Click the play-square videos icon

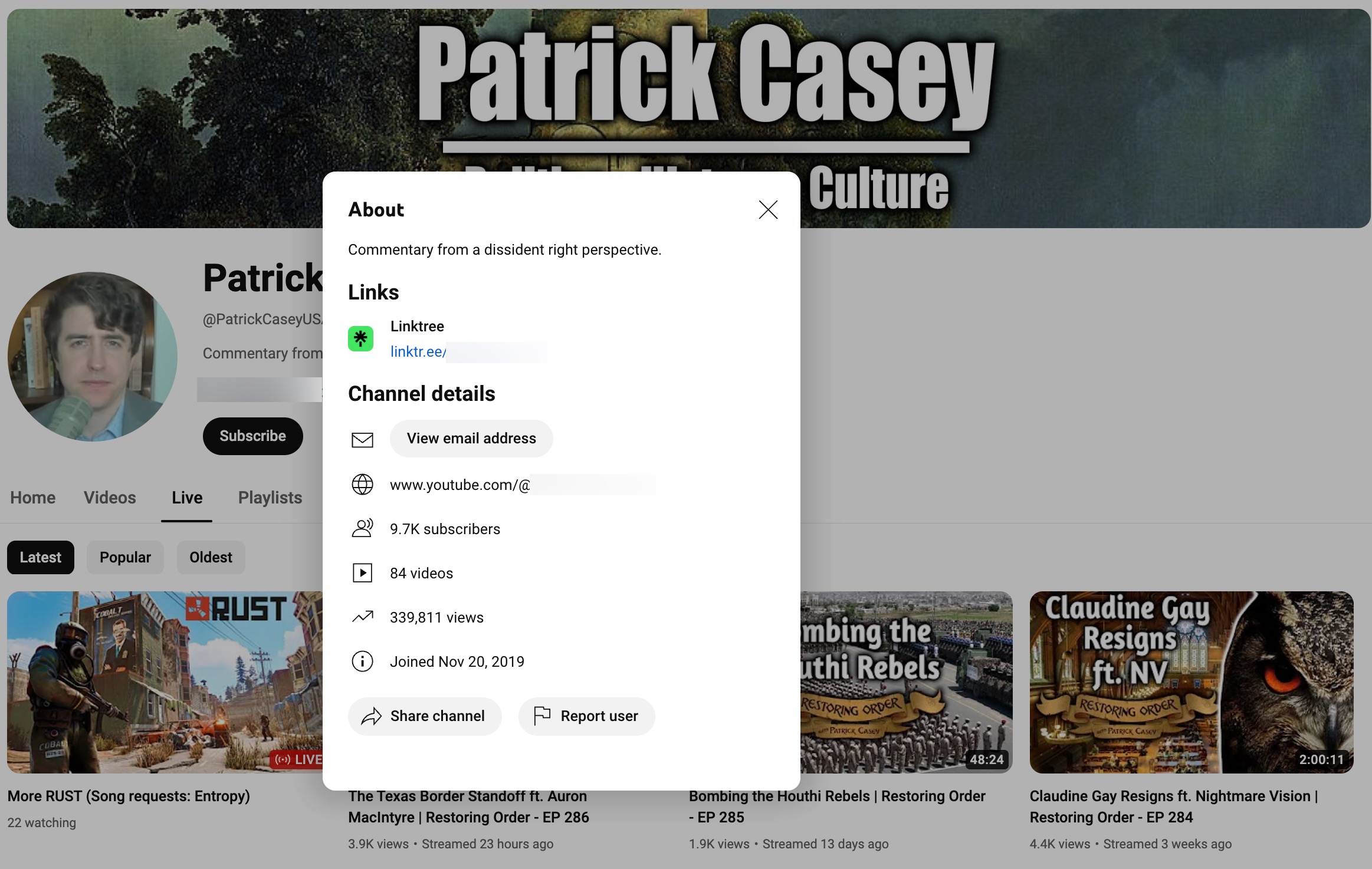pos(362,573)
